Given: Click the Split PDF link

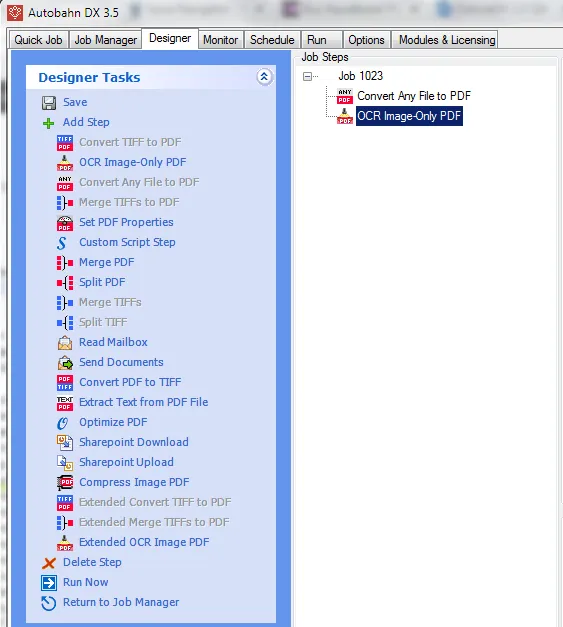Looking at the screenshot, I should pos(102,282).
